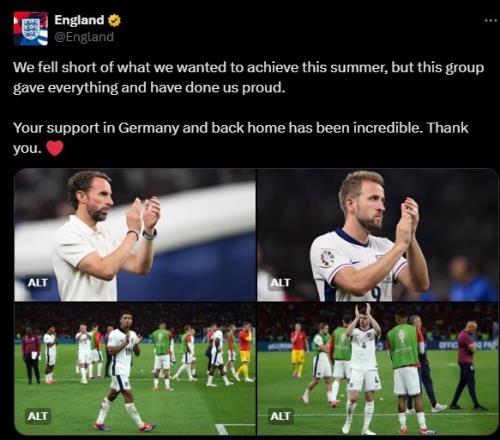Click the red heart emoji in the tweet
The width and height of the screenshot is (500, 440).
pyautogui.click(x=55, y=148)
